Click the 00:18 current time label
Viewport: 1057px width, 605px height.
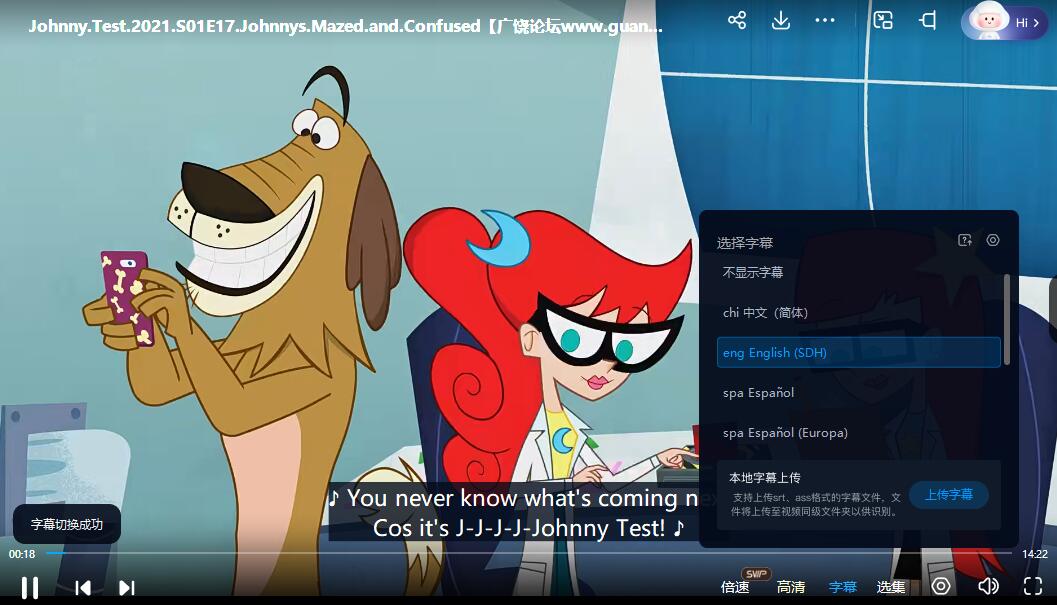(x=22, y=554)
